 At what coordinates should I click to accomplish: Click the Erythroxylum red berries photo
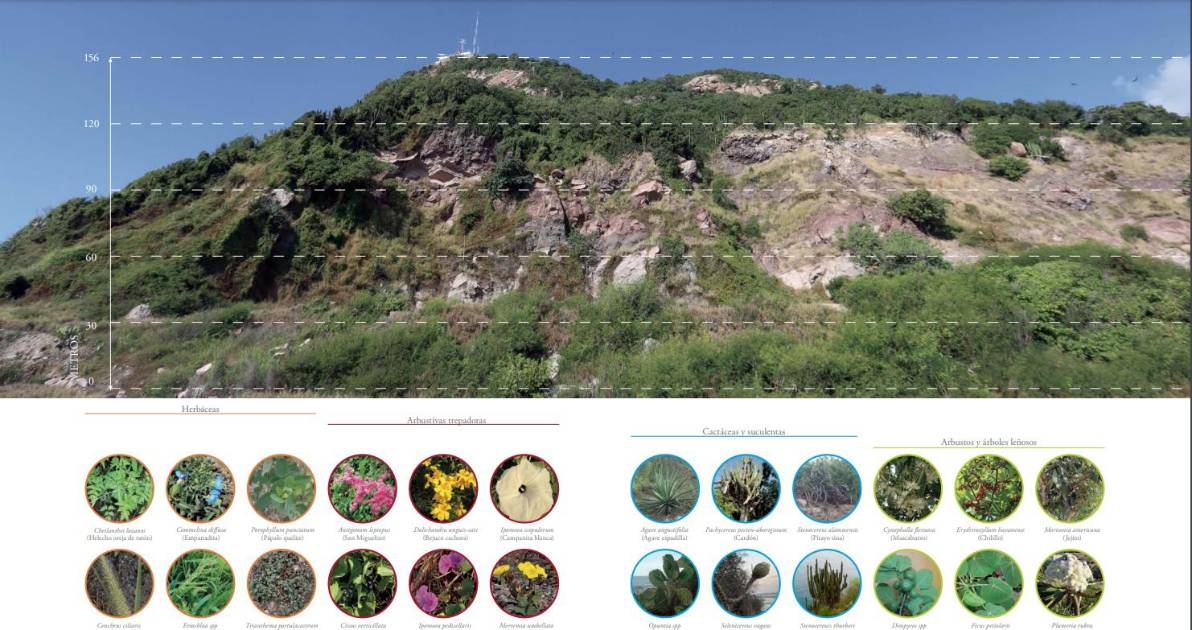click(x=988, y=489)
